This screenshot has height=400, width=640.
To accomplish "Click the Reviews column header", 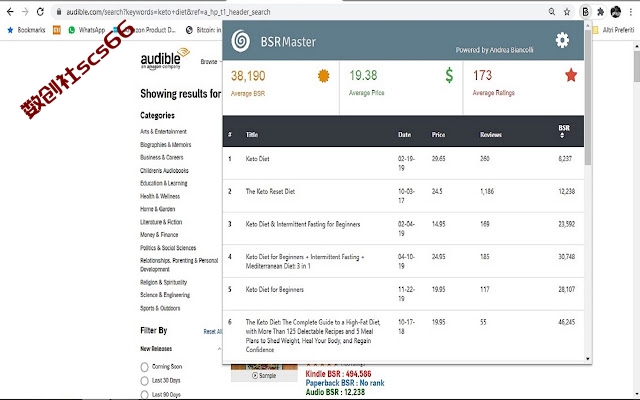I will pos(491,134).
